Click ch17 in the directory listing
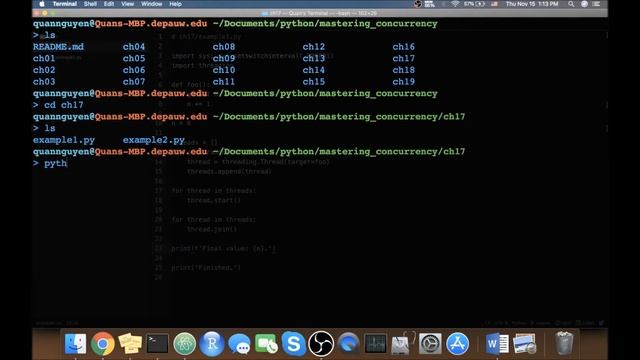This screenshot has width=640, height=360. [404, 58]
